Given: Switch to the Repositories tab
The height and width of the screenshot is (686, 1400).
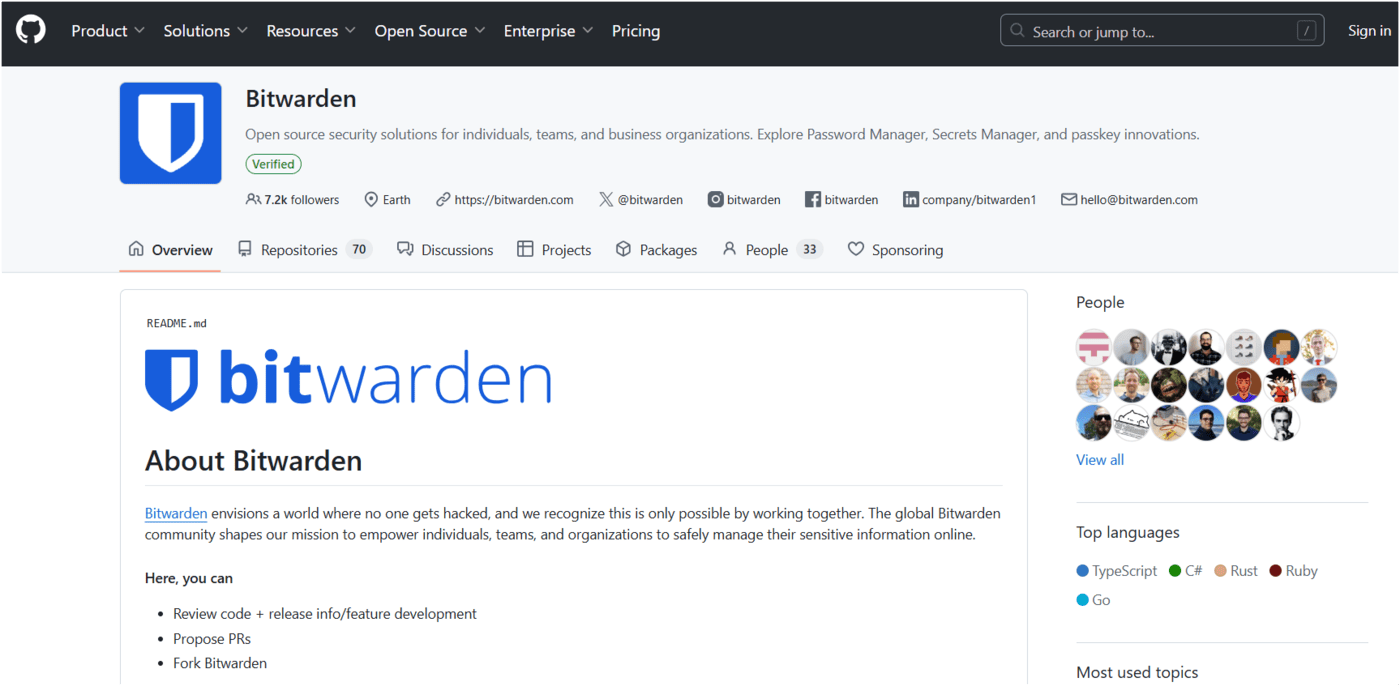Looking at the screenshot, I should [304, 250].
